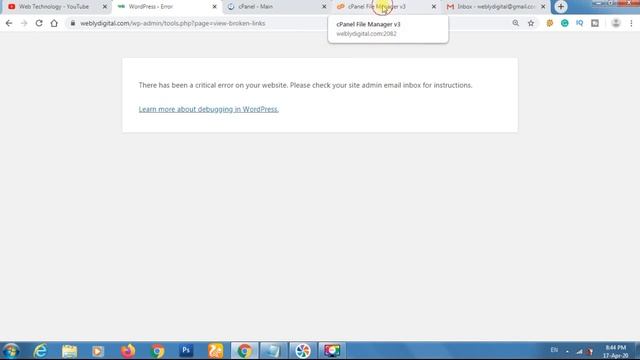Image resolution: width=640 pixels, height=360 pixels.
Task: Open the network signal tray icon
Action: (579, 351)
